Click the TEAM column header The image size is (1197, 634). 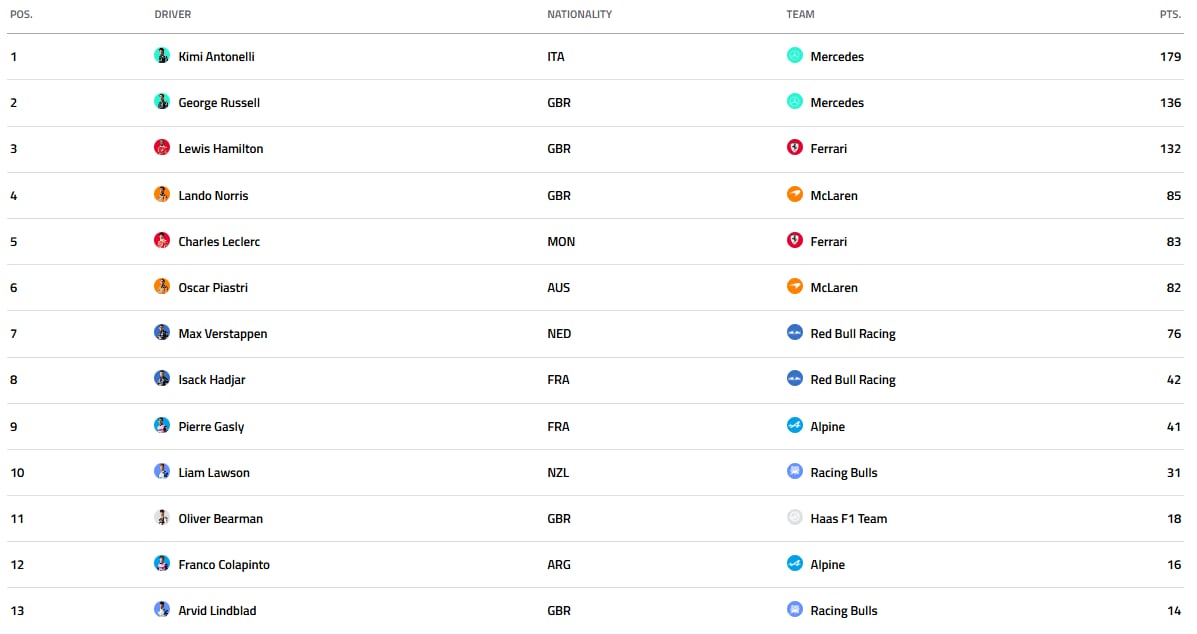[x=800, y=14]
